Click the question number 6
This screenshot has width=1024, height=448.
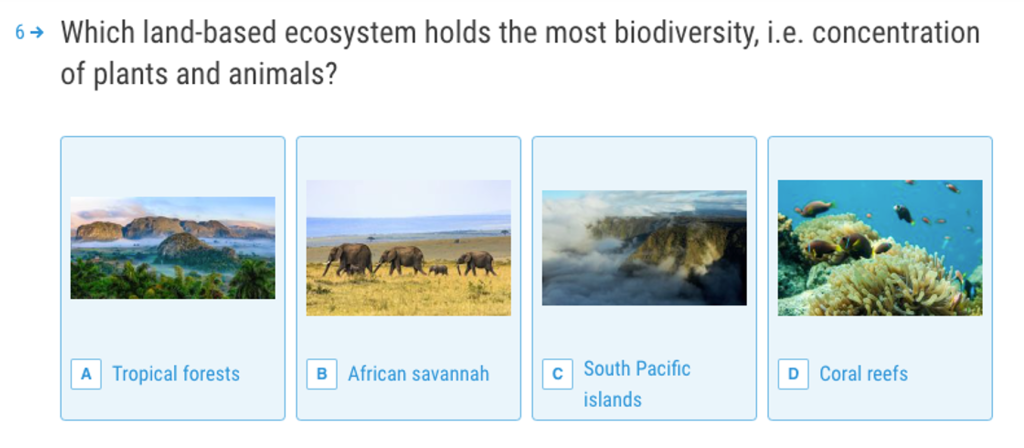[20, 33]
